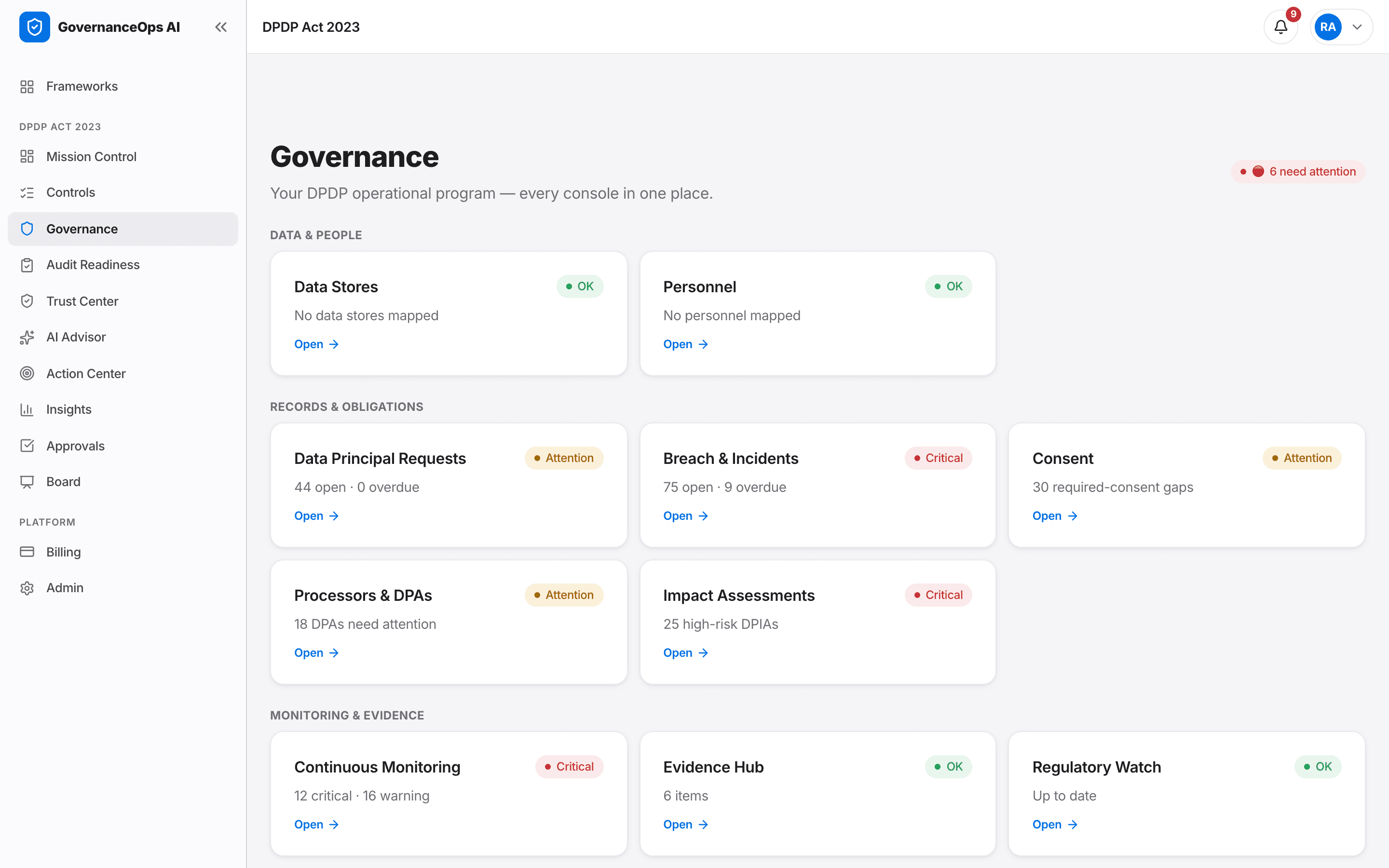
Task: Click Critical badge on Continuous Monitoring
Action: point(569,767)
